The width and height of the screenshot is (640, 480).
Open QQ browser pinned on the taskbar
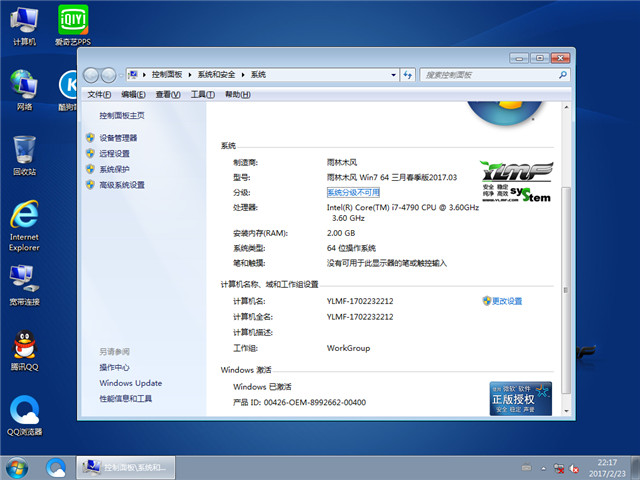[x=57, y=467]
